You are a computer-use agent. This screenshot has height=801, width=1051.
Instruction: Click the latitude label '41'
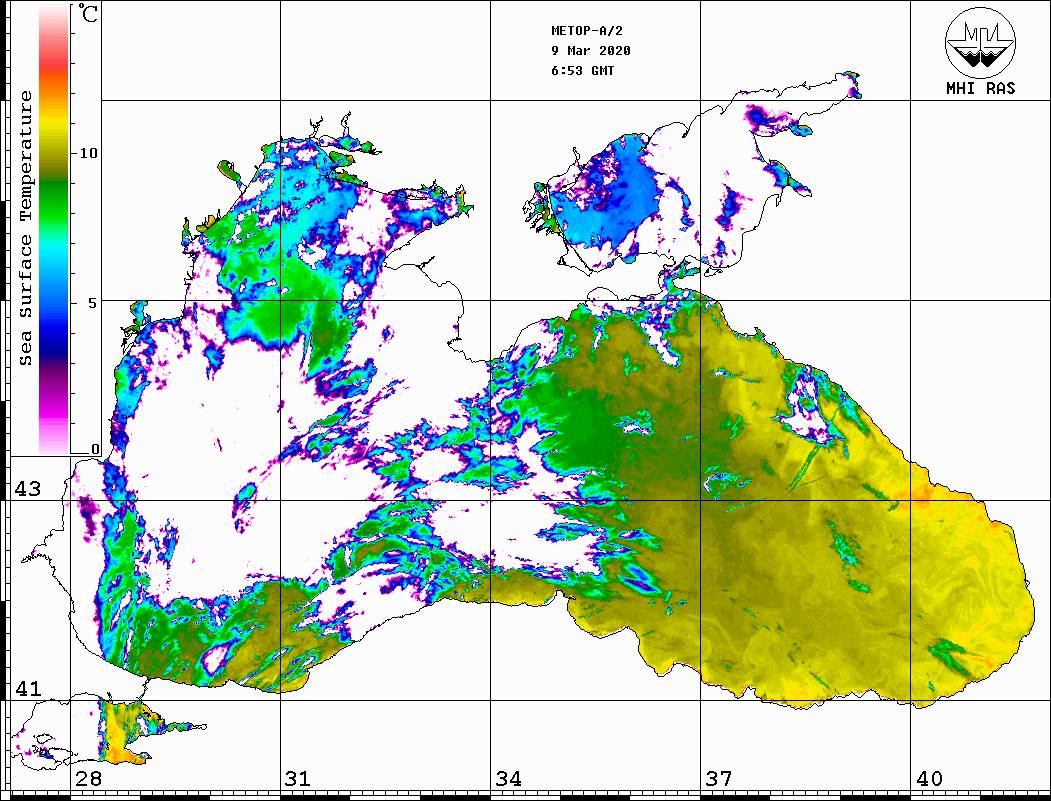click(x=27, y=688)
